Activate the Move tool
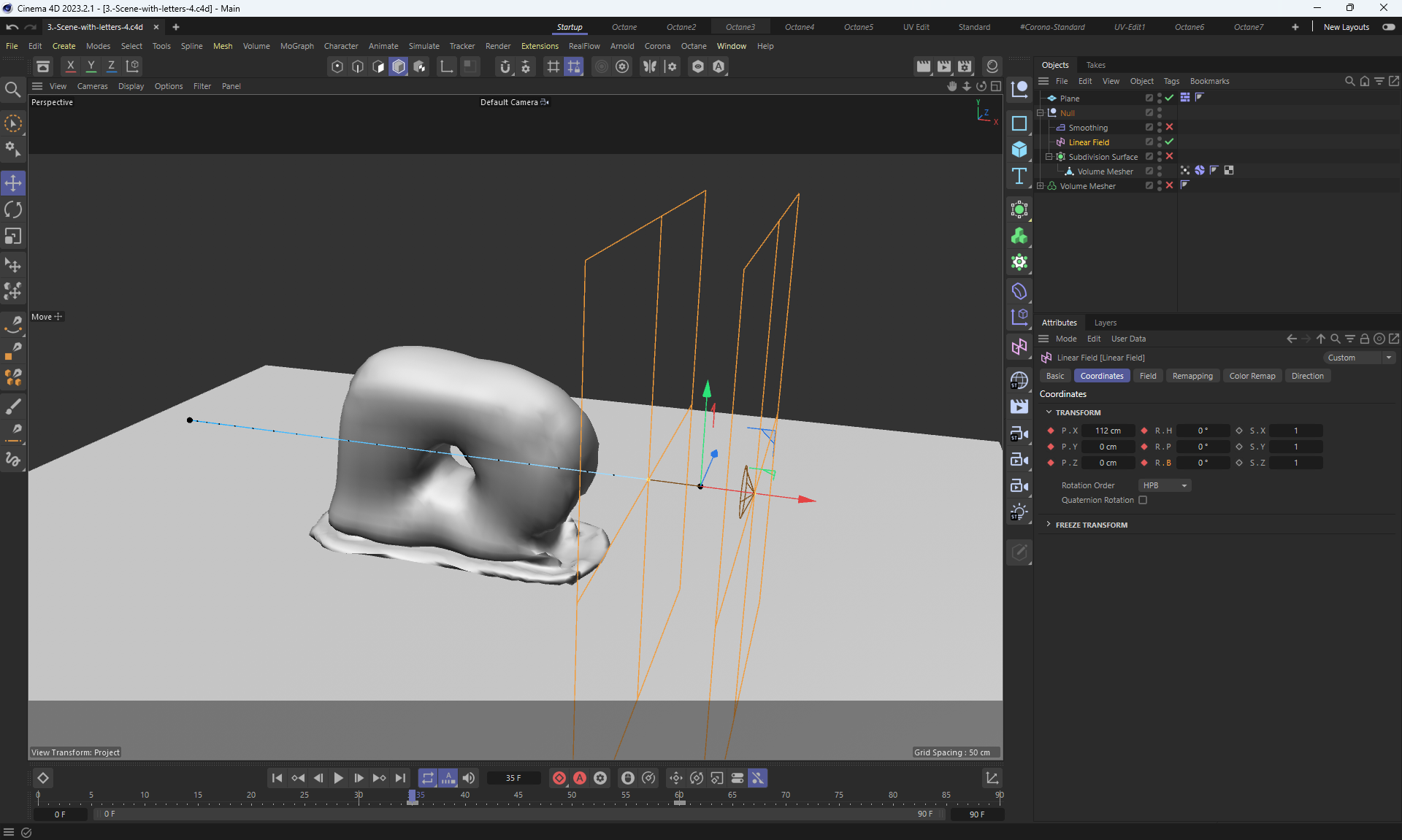This screenshot has height=840, width=1402. point(13,183)
